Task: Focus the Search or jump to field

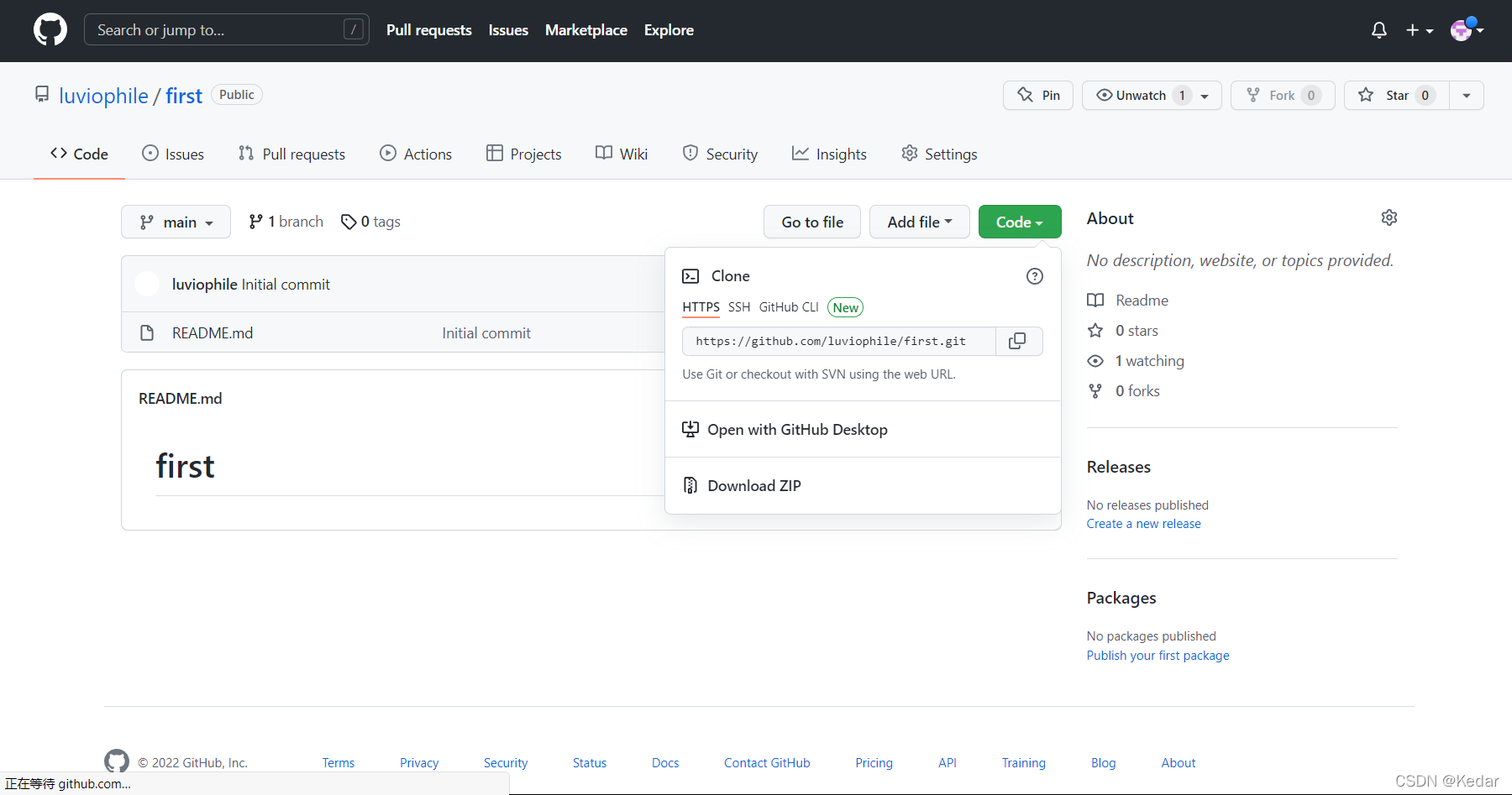Action: click(x=227, y=30)
